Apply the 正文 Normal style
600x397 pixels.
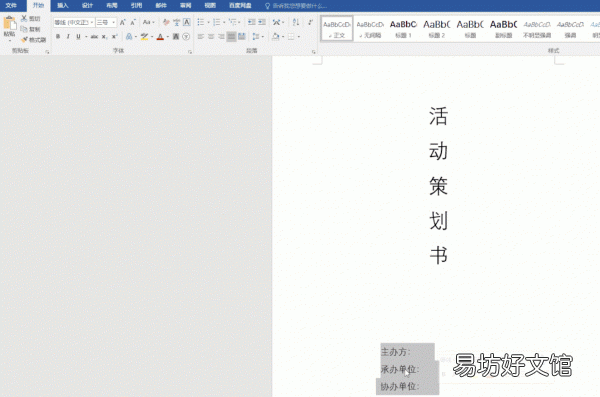click(337, 28)
